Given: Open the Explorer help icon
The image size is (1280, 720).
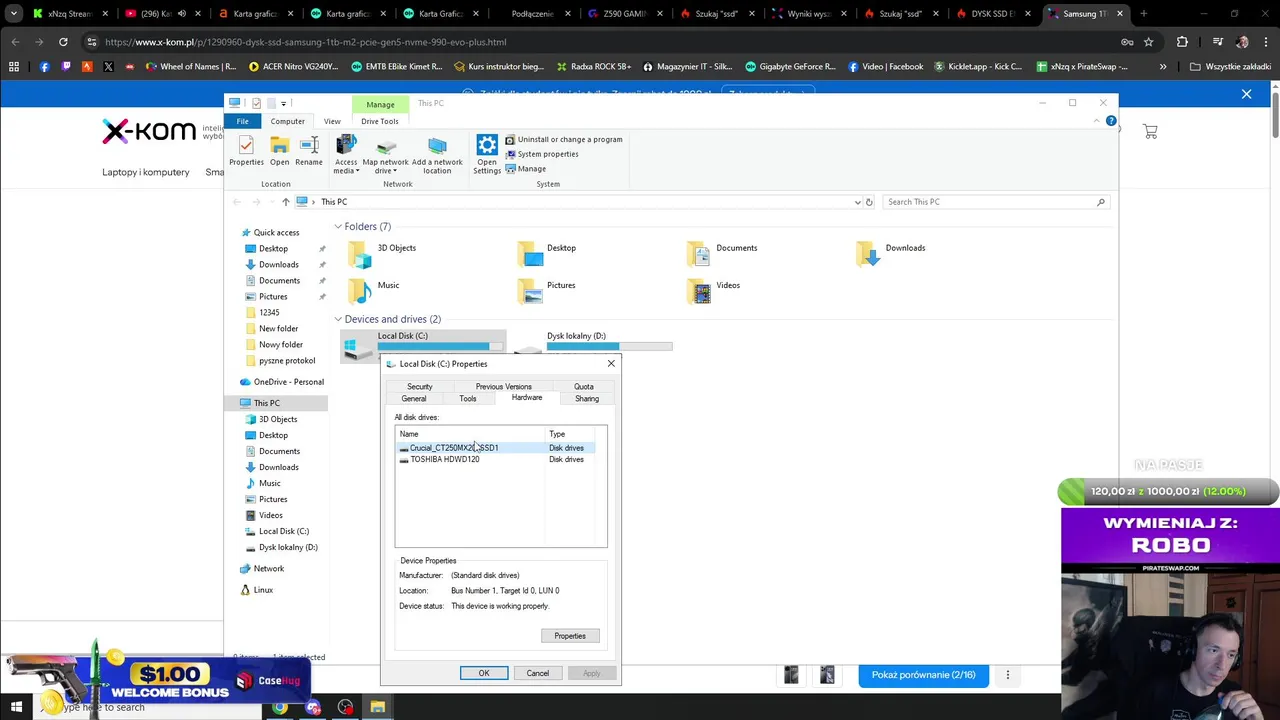Looking at the screenshot, I should tap(1111, 121).
